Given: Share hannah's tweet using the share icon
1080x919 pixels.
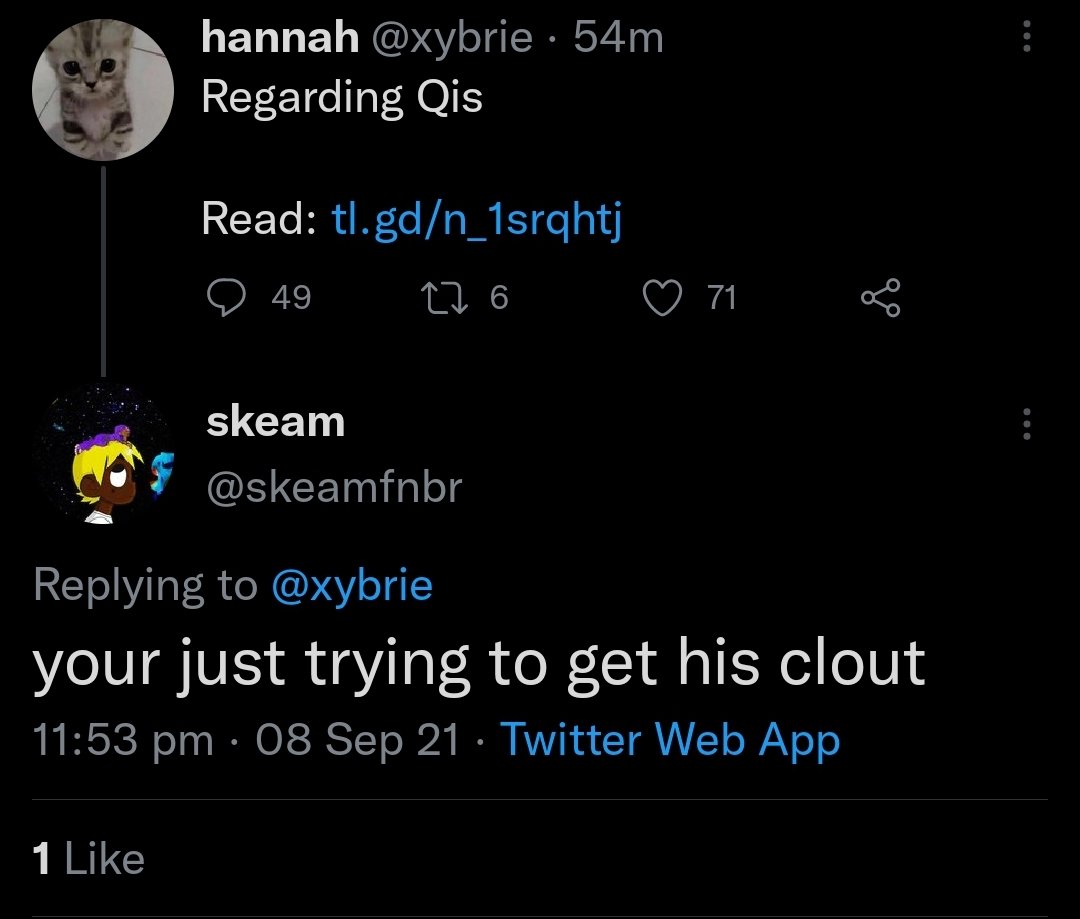Looking at the screenshot, I should click(880, 298).
